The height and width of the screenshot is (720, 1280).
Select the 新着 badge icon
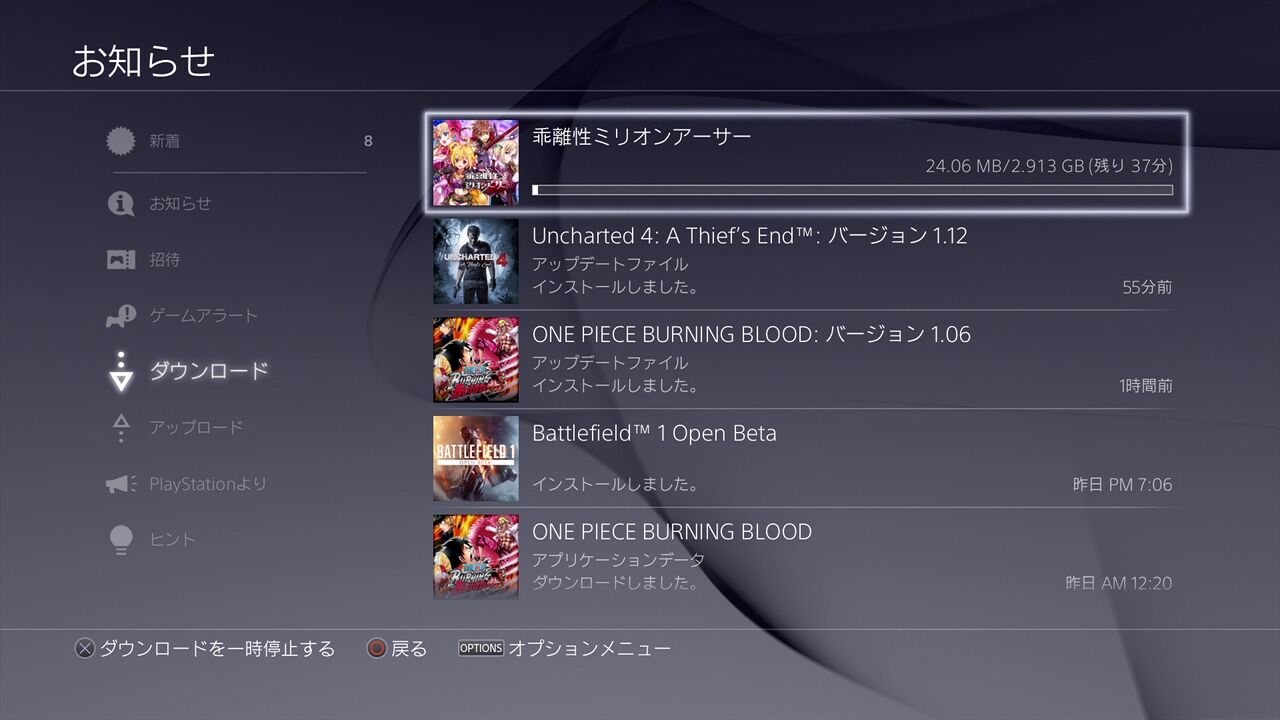[x=121, y=141]
